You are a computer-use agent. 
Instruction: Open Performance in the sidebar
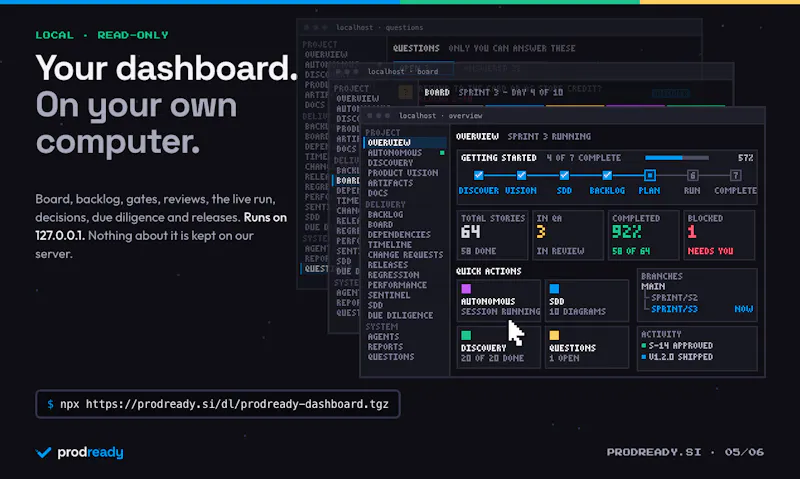tap(397, 285)
